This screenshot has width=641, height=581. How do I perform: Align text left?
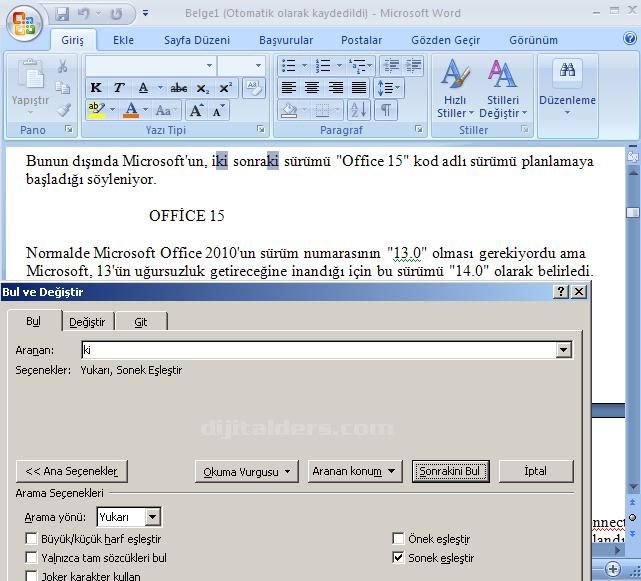pos(289,88)
